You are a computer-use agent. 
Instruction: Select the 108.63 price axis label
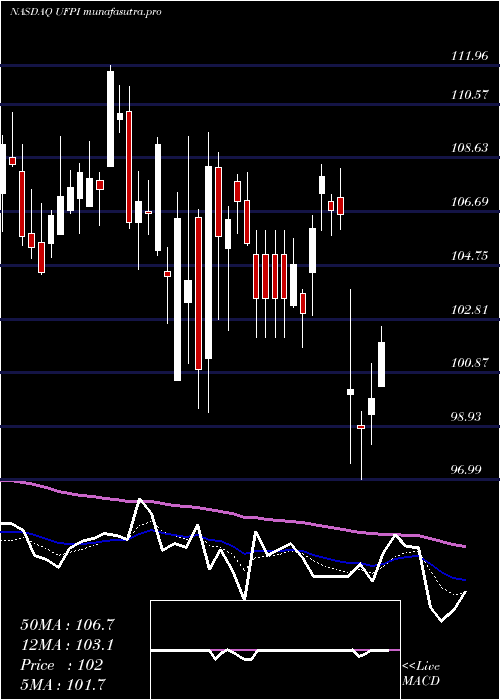pyautogui.click(x=469, y=148)
